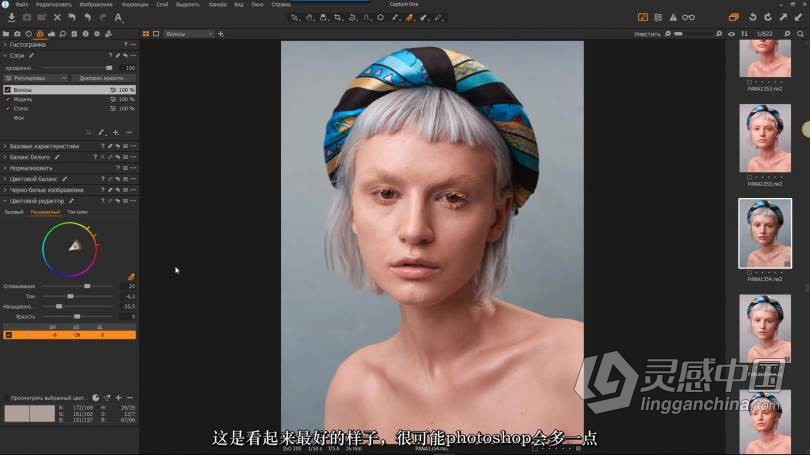Select the Keystone tool
Viewport: 810px width, 455px height.
[366, 18]
